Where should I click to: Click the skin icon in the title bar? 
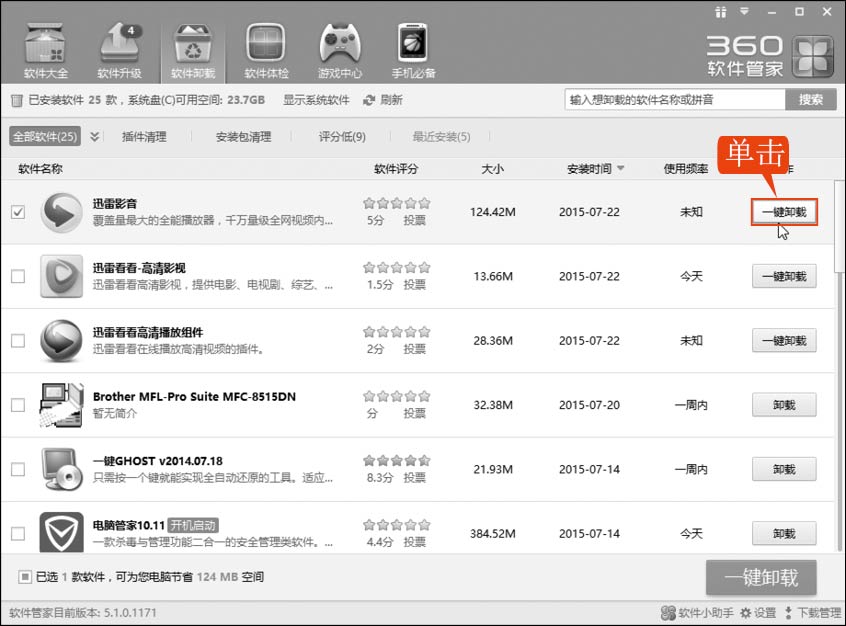[721, 12]
